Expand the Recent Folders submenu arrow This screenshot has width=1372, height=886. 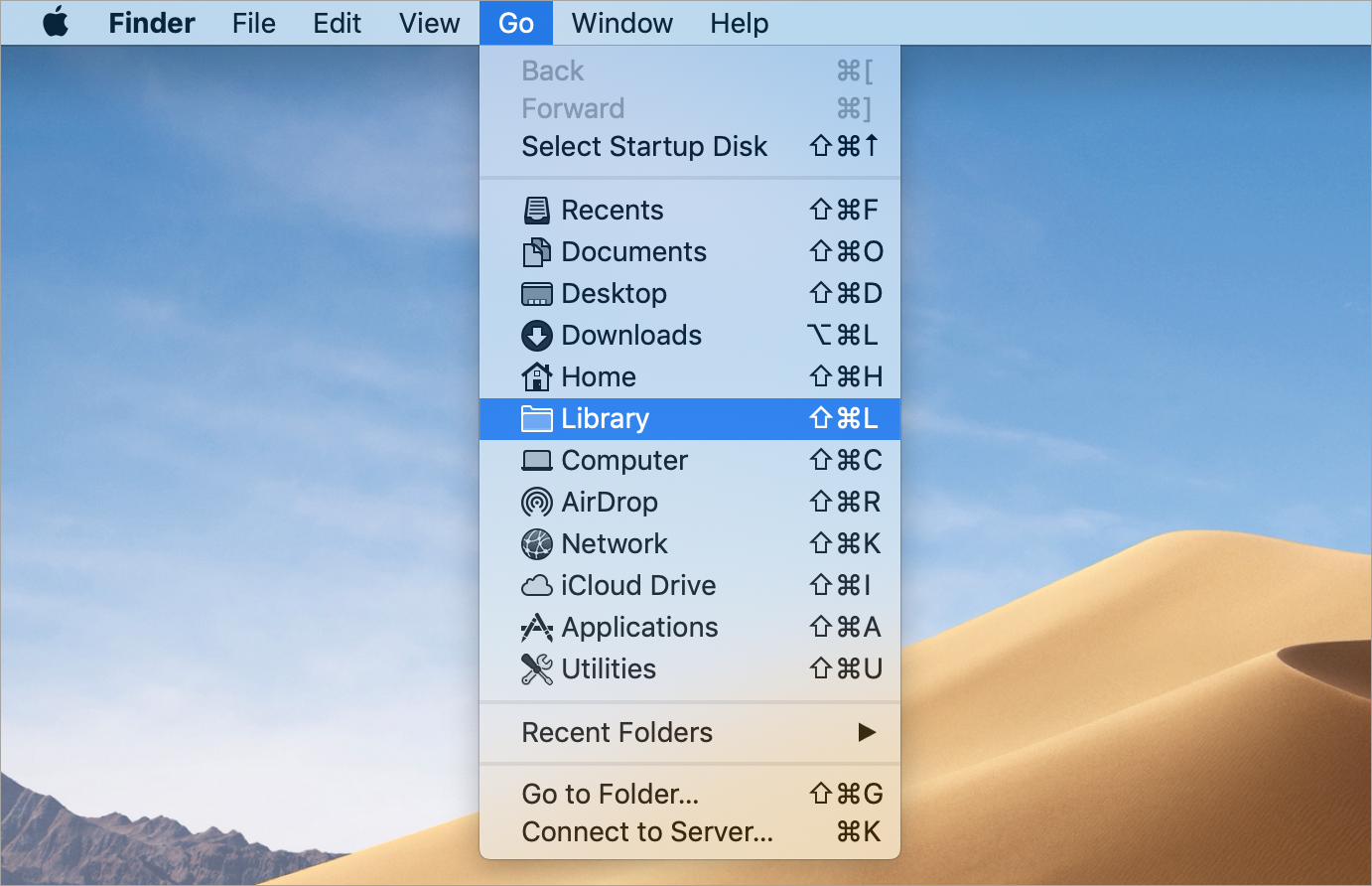coord(867,733)
